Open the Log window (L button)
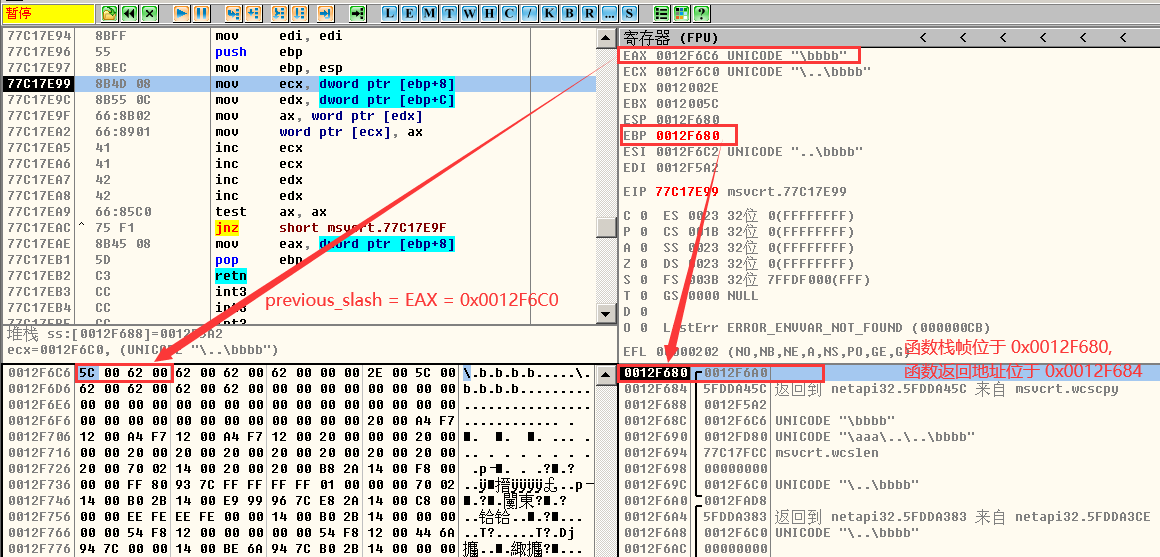Screen dimensions: 1160x557 tap(389, 14)
